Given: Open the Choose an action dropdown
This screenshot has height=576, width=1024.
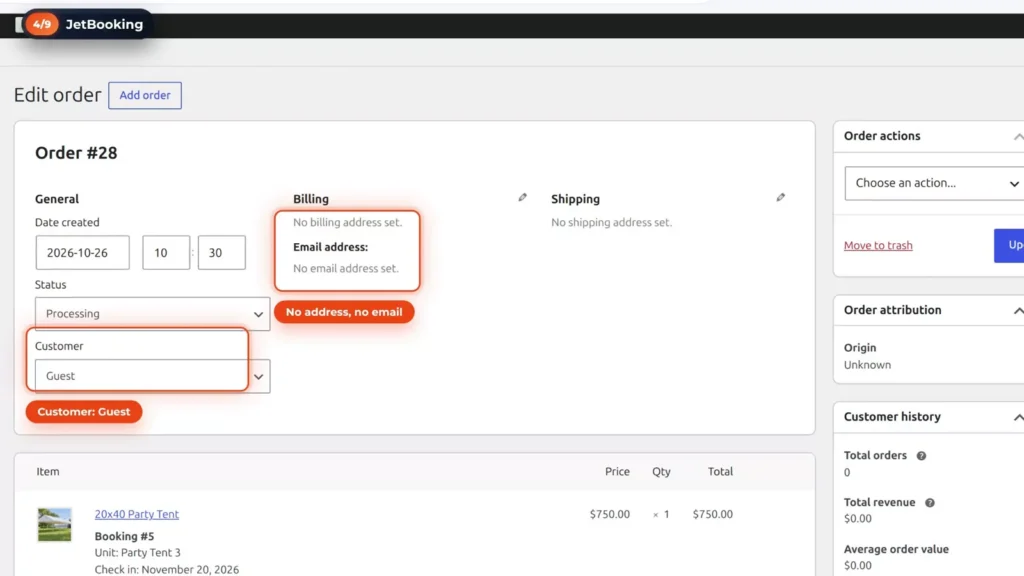Looking at the screenshot, I should click(935, 184).
